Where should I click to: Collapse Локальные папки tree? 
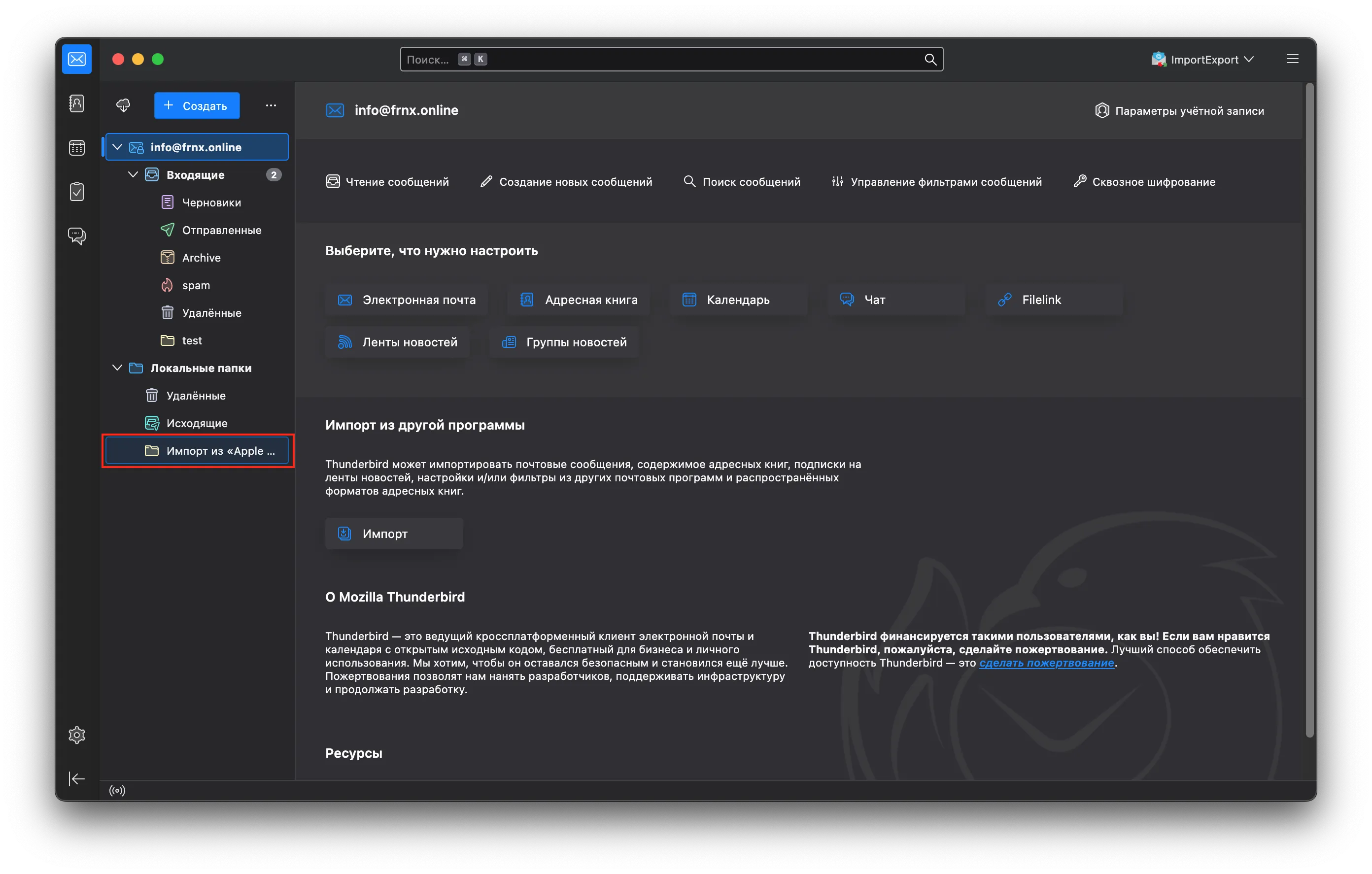pos(117,368)
